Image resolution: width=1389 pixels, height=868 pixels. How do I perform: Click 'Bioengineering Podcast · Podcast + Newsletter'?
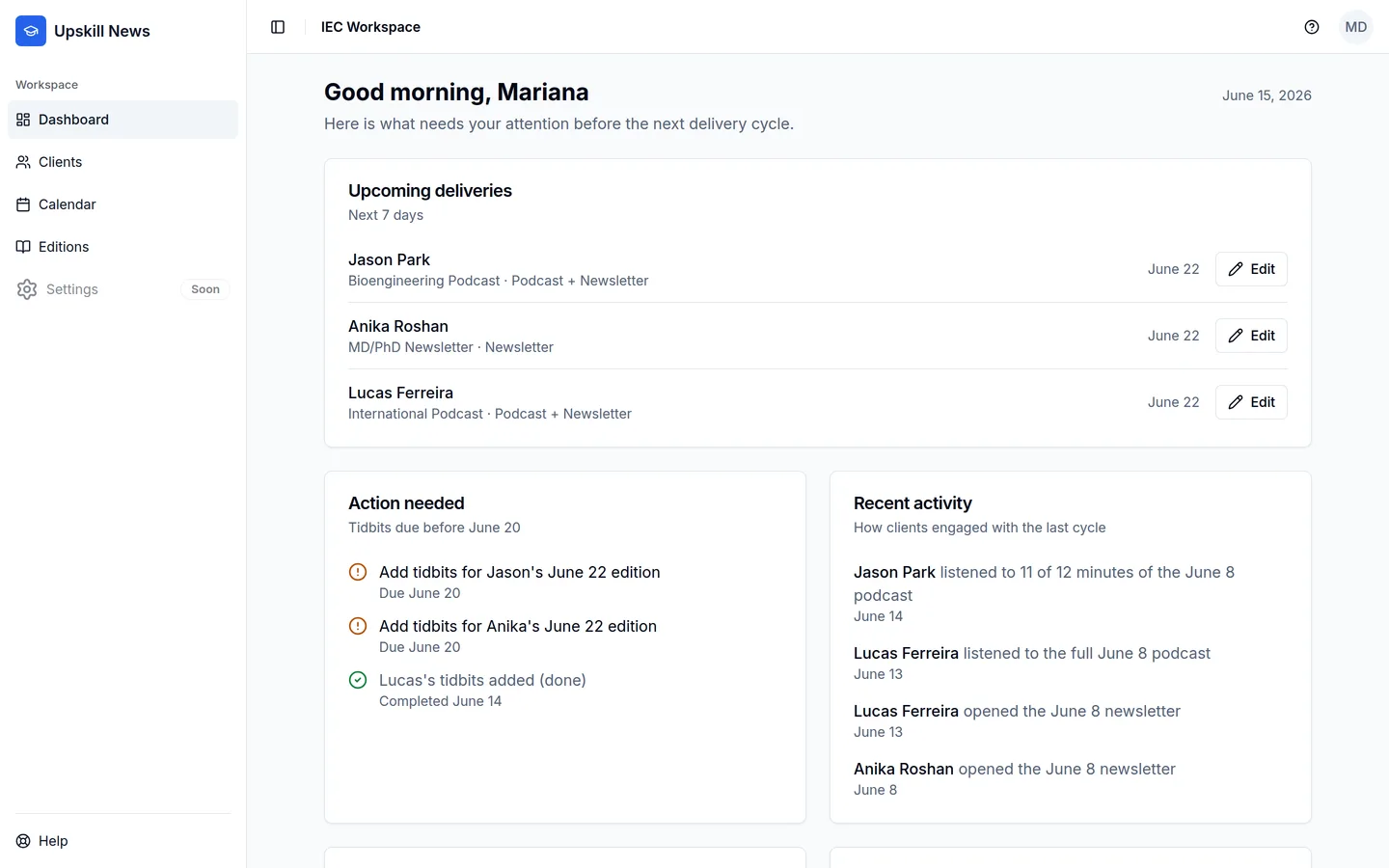(498, 281)
